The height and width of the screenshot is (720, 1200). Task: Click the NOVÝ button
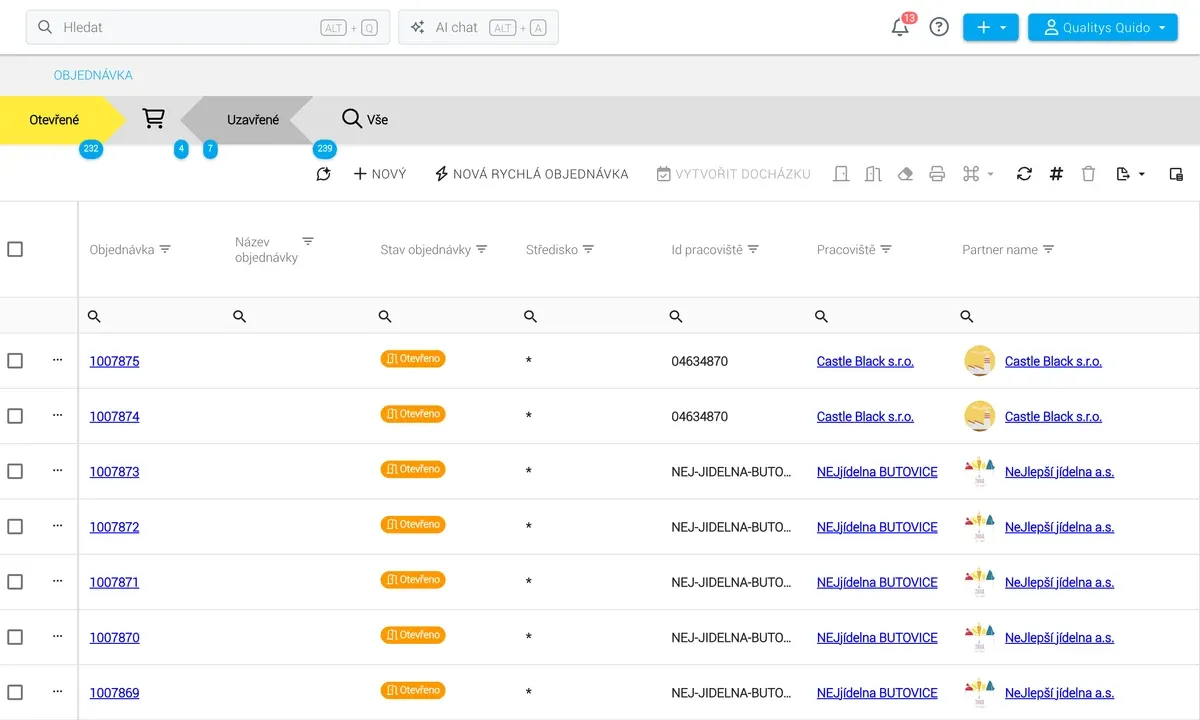380,174
